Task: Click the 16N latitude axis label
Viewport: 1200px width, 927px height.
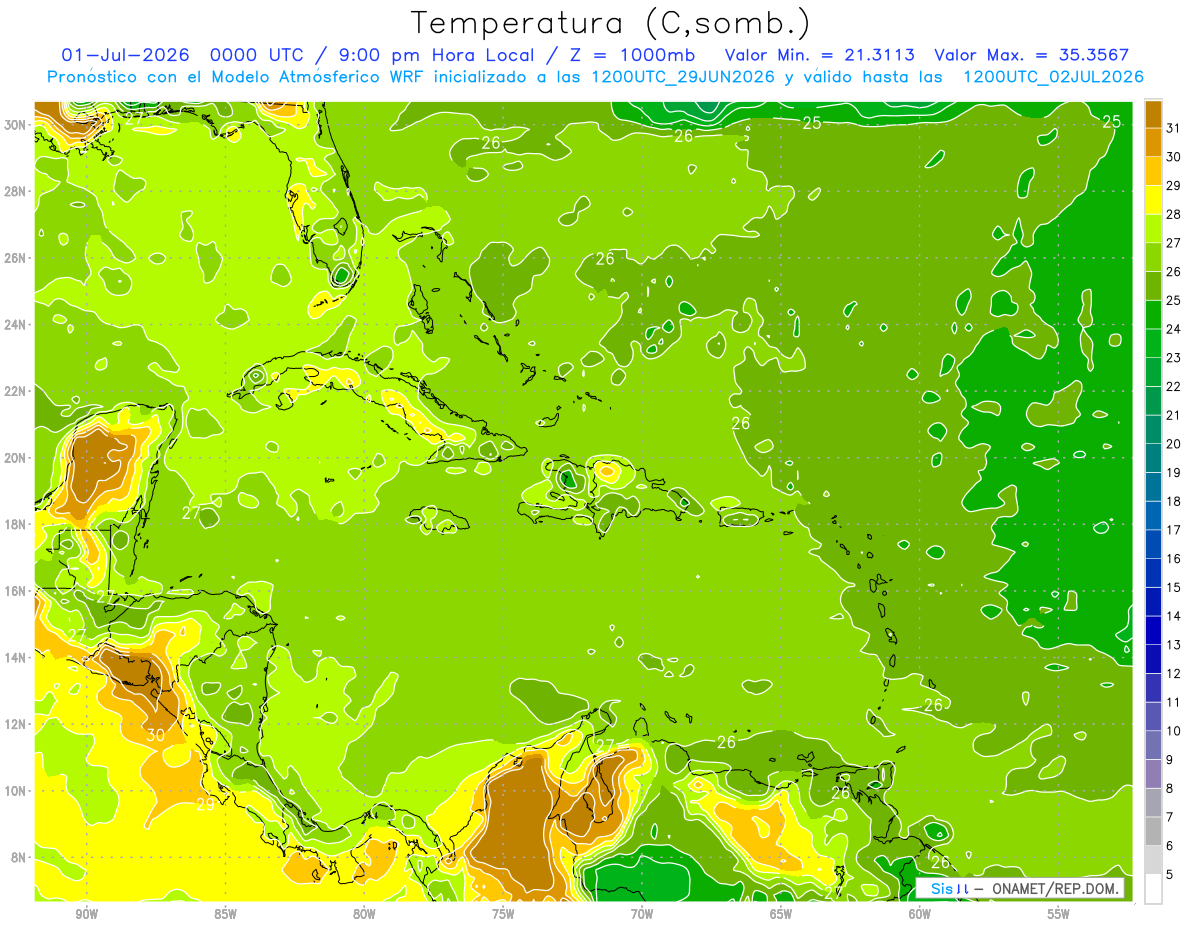Action: [x=16, y=591]
